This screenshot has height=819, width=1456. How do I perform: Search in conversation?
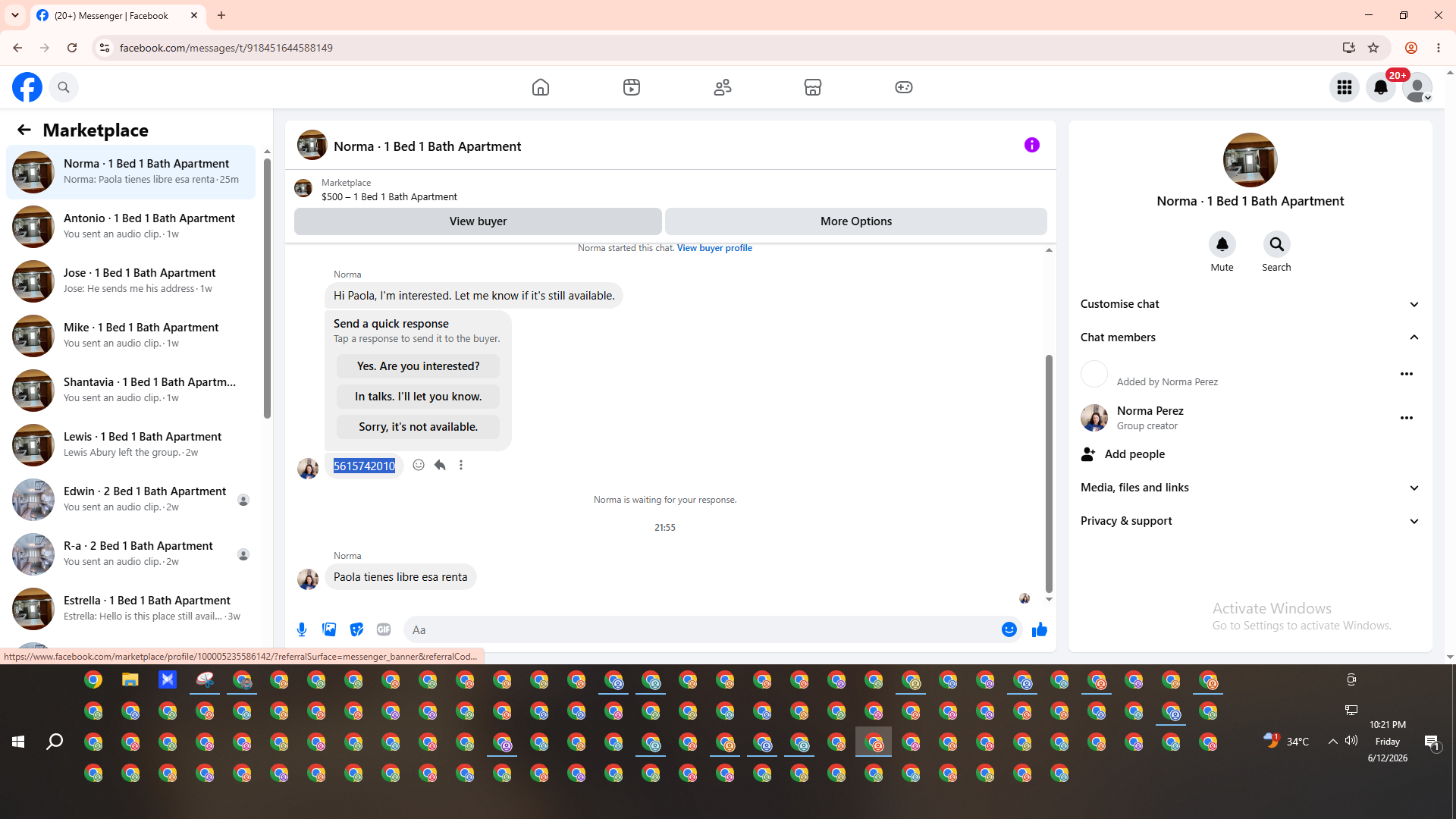pyautogui.click(x=1277, y=244)
